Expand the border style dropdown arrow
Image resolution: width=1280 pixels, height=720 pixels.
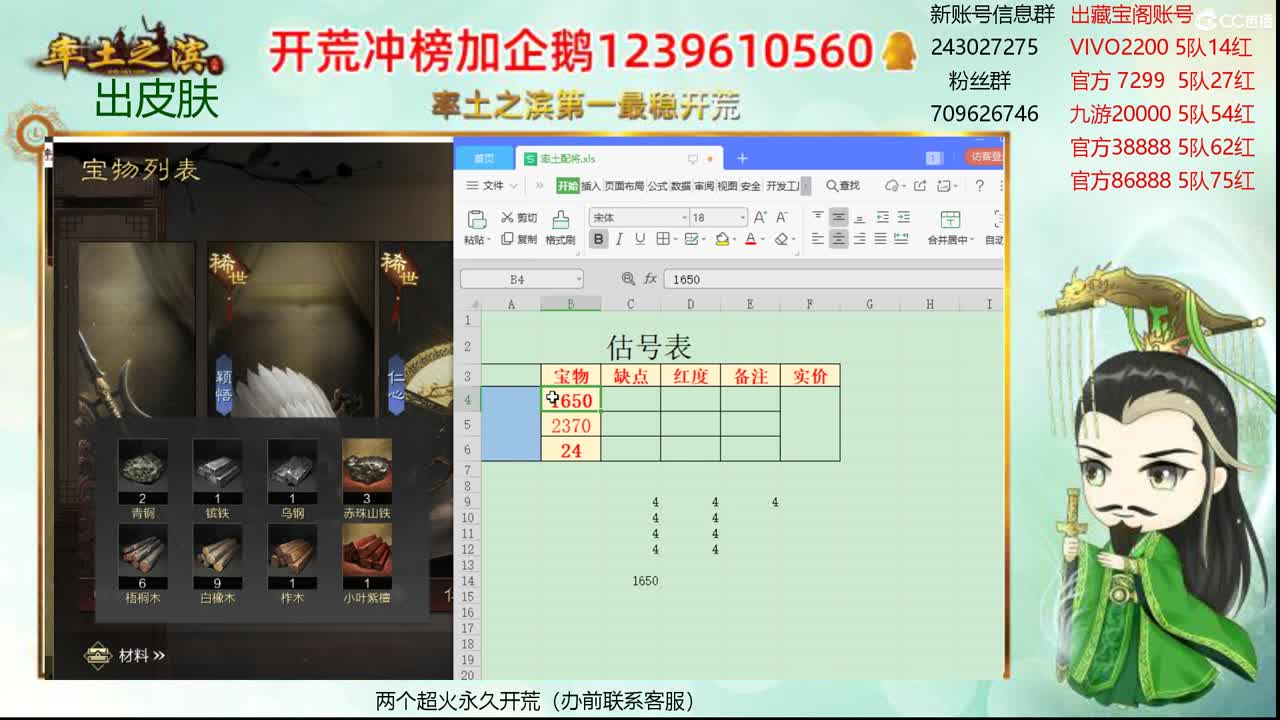coord(674,240)
